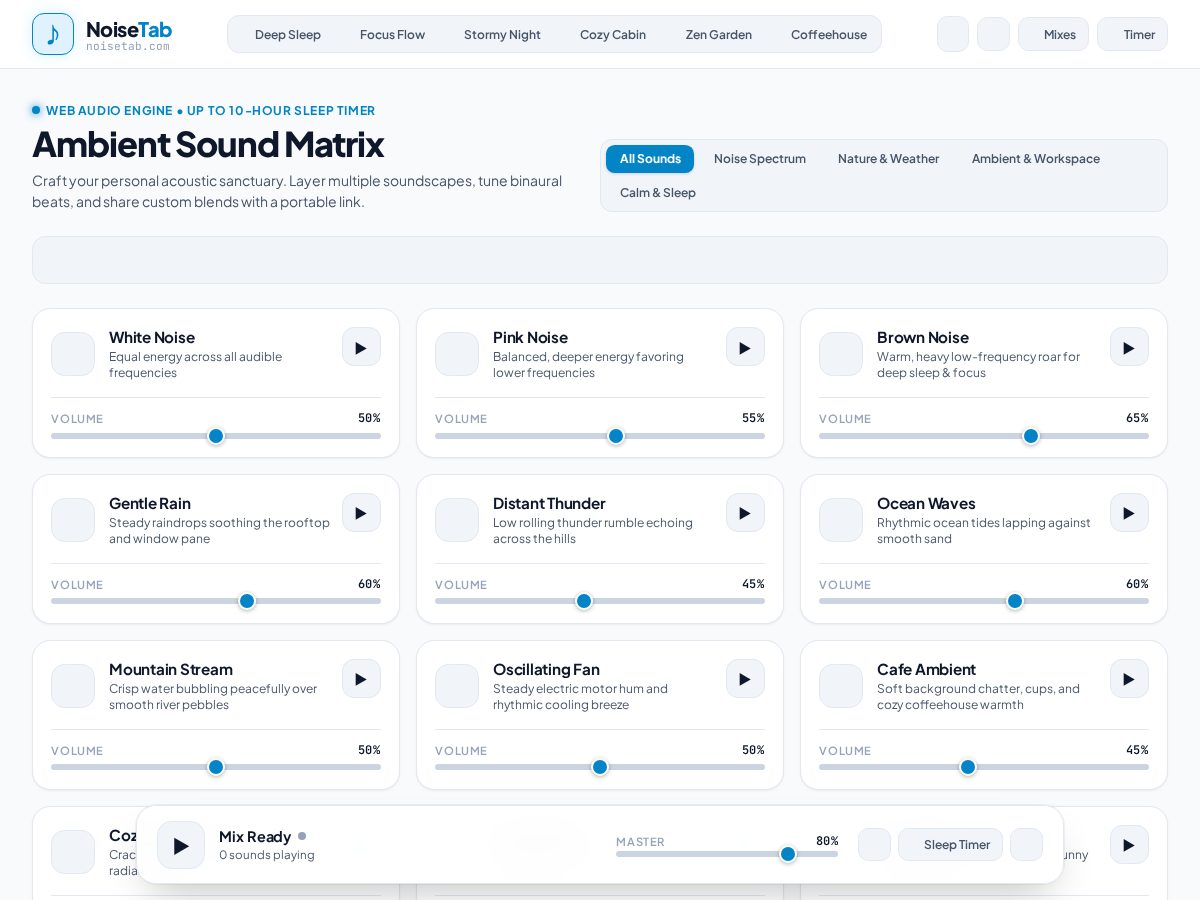Click the Mix Ready status label

pos(255,836)
